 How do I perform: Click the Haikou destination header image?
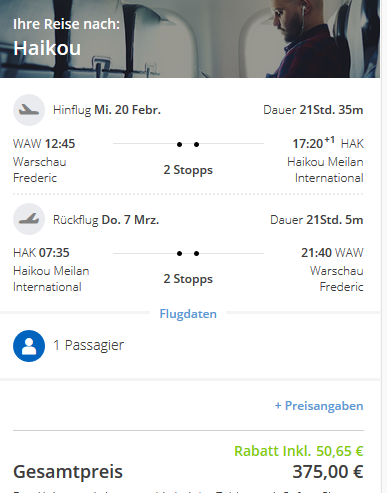[190, 39]
